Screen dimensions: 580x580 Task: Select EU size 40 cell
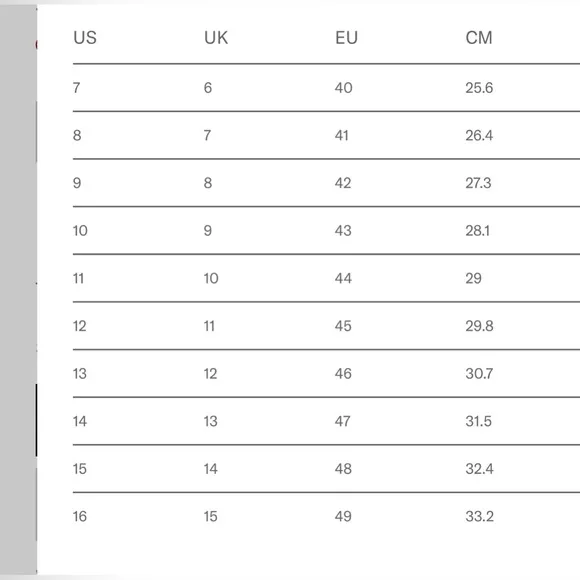343,88
